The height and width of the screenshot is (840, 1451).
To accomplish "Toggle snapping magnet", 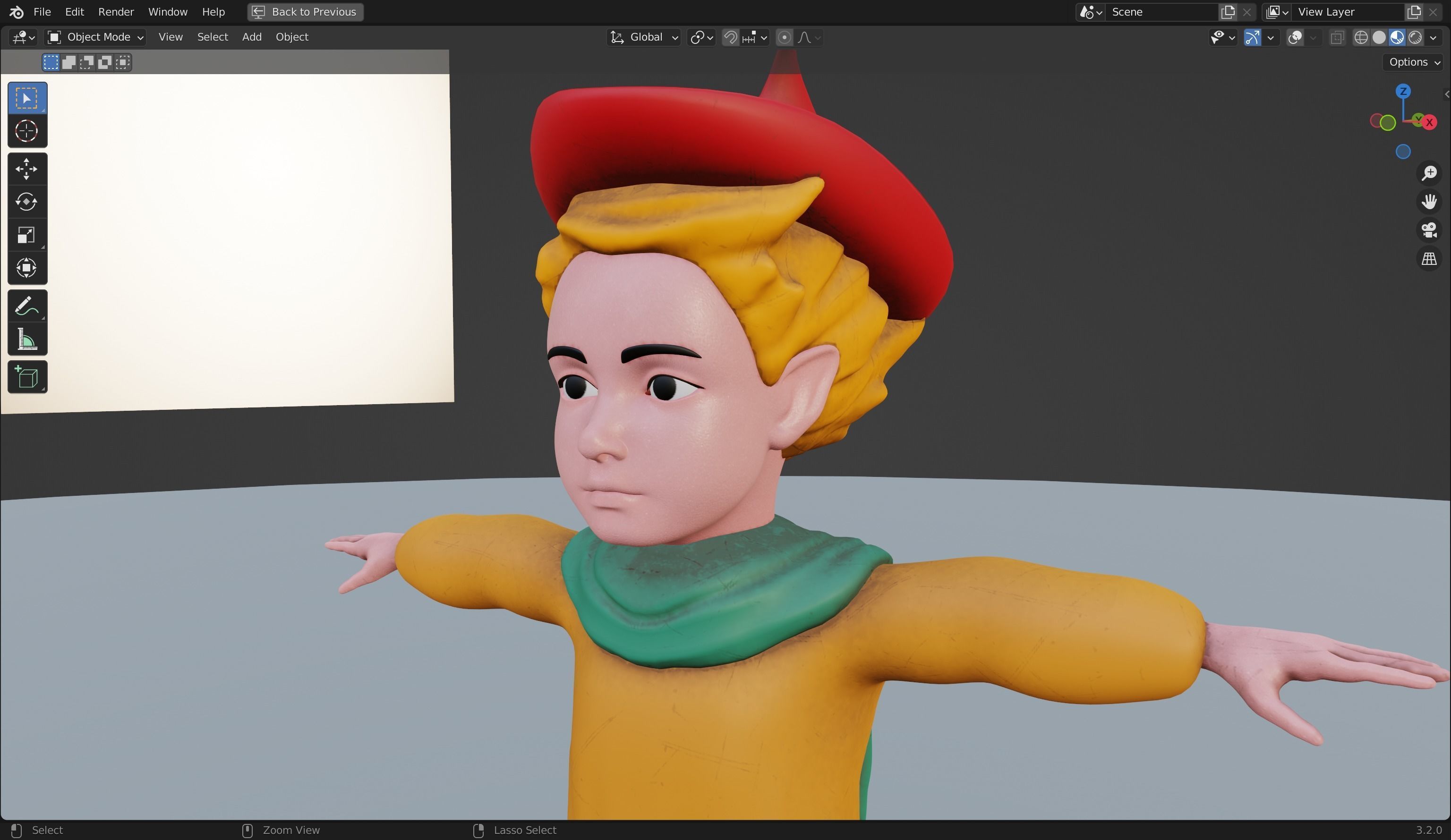I will click(x=731, y=37).
